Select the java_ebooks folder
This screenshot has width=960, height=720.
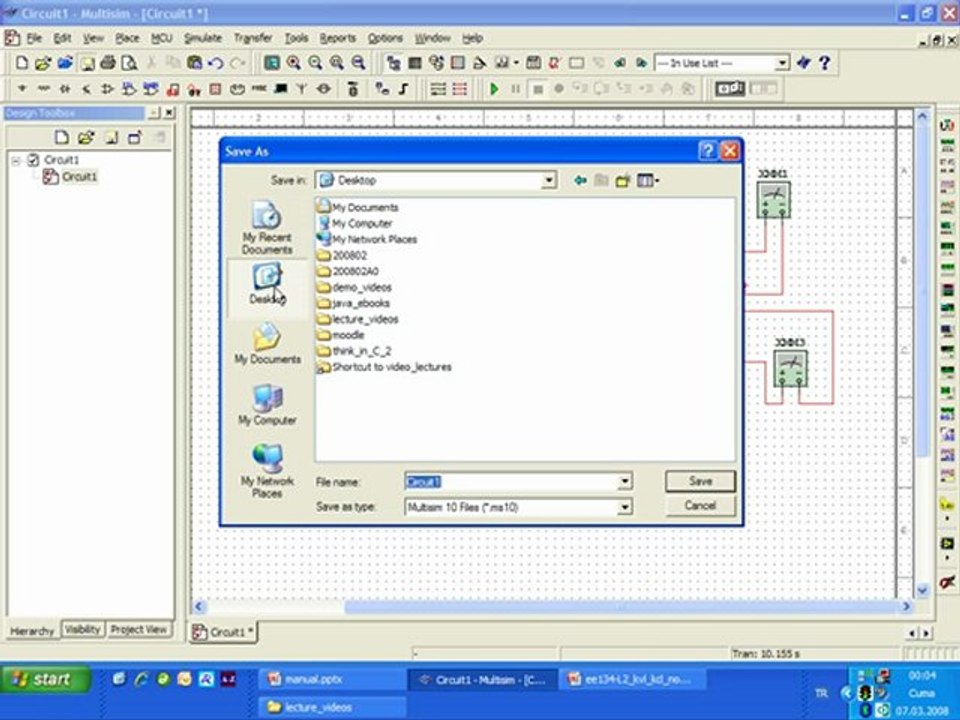click(x=353, y=303)
